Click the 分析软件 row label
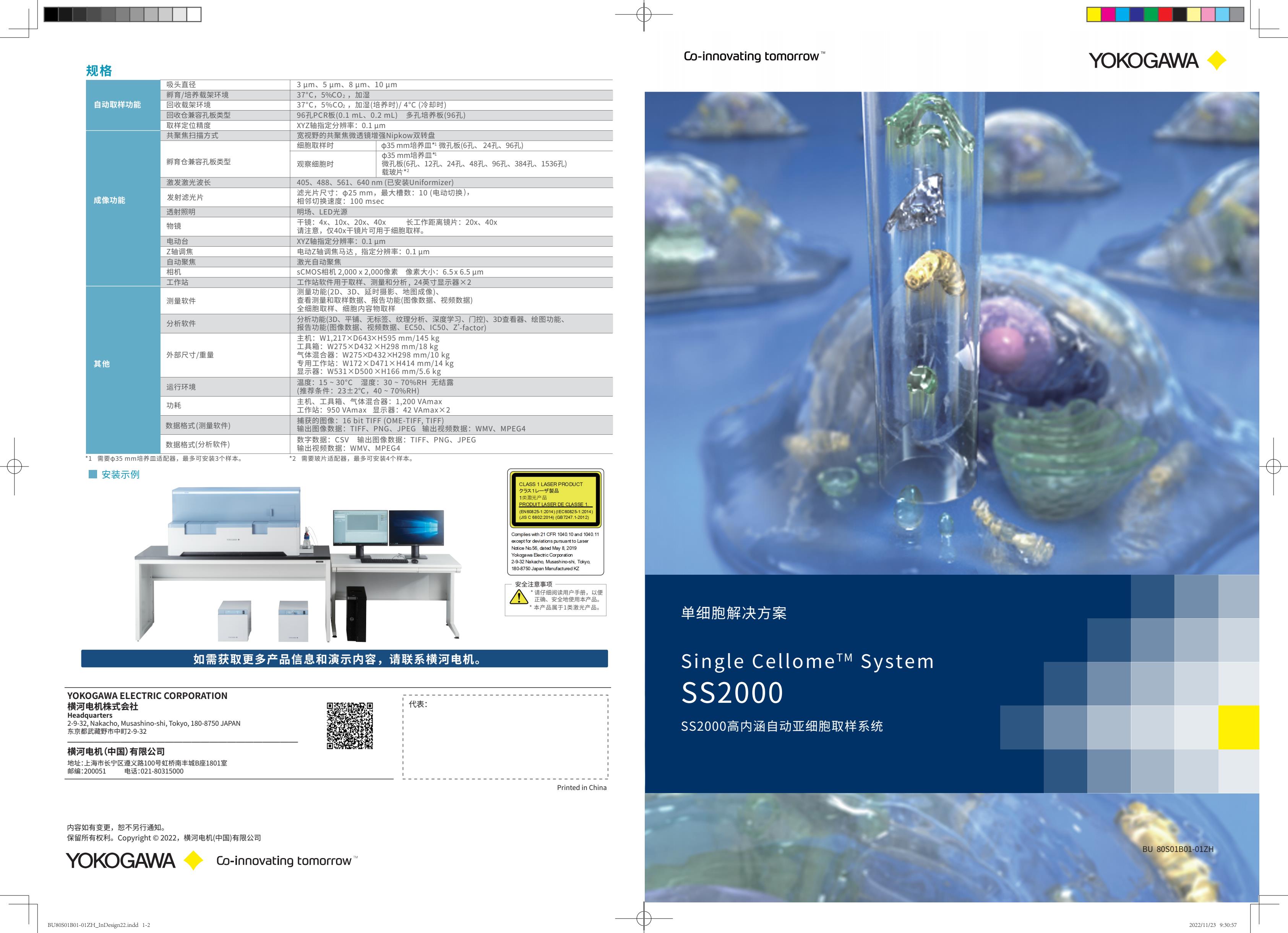Screen dimensions: 1288x933 coord(181,323)
